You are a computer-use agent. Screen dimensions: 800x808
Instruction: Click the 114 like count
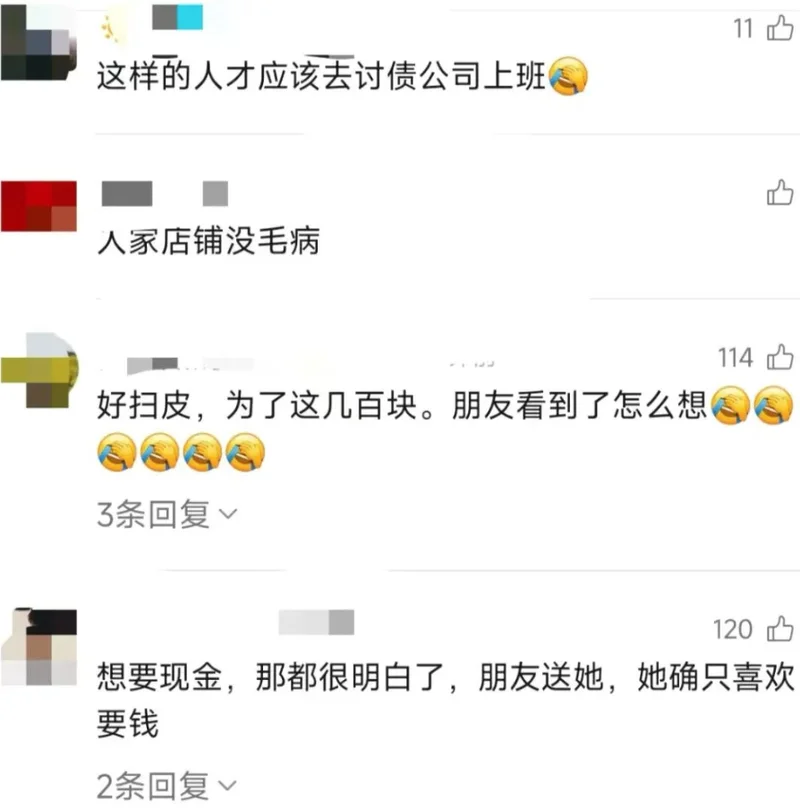(x=736, y=358)
